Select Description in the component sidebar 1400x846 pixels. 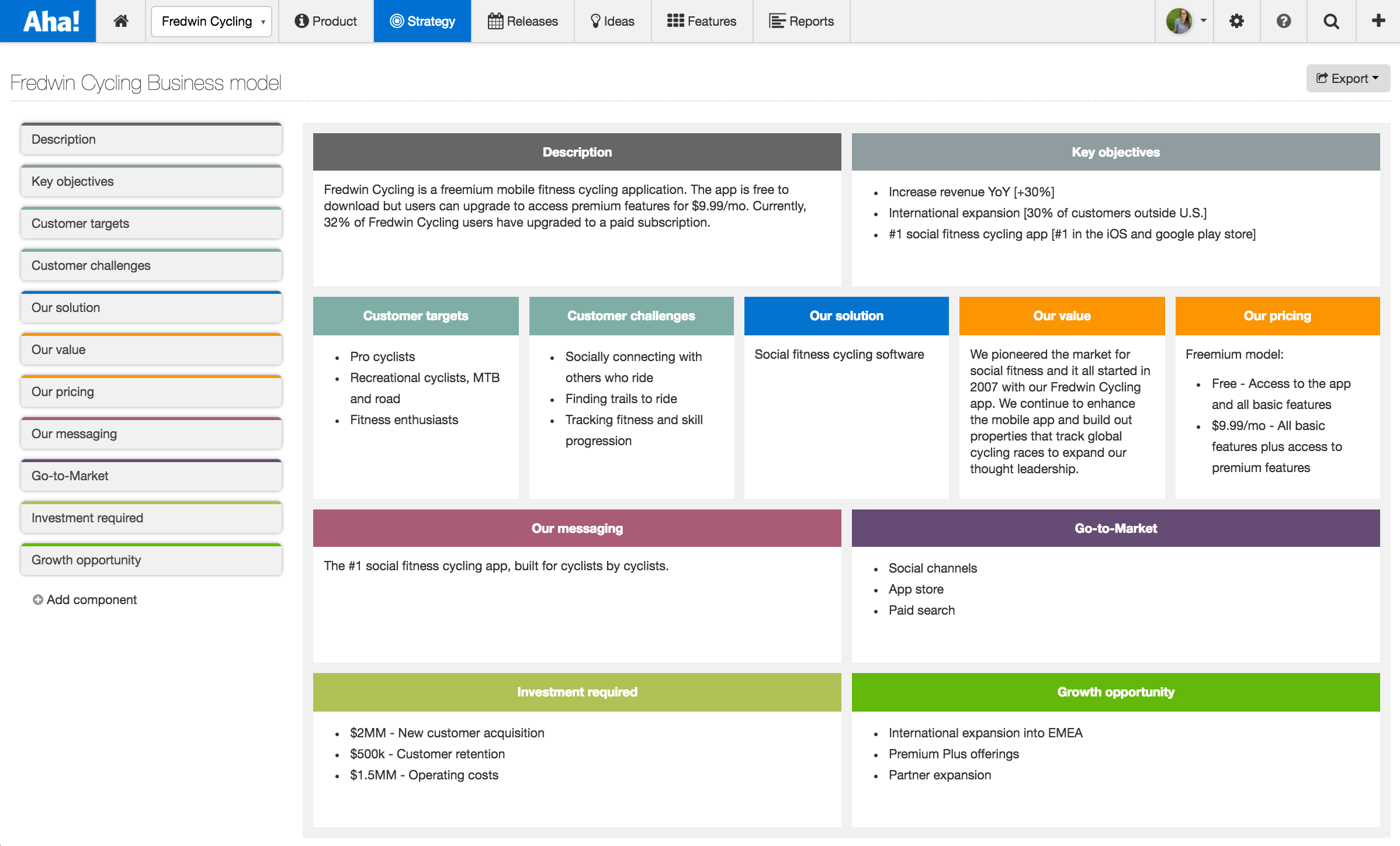coord(151,139)
